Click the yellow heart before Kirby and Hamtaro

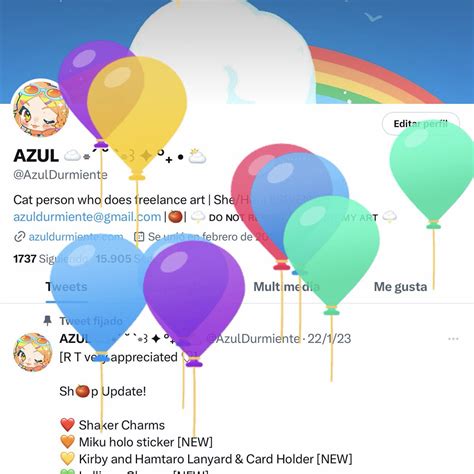pos(67,459)
